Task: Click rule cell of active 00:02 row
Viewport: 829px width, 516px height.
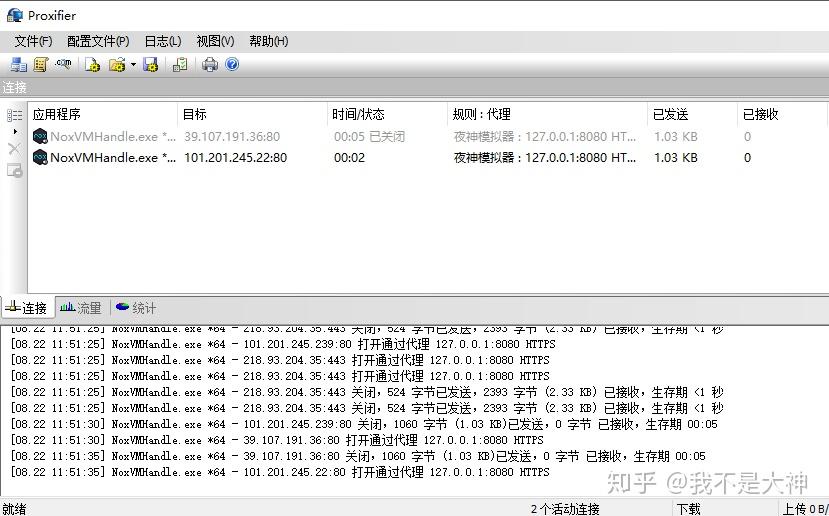Action: pos(545,158)
